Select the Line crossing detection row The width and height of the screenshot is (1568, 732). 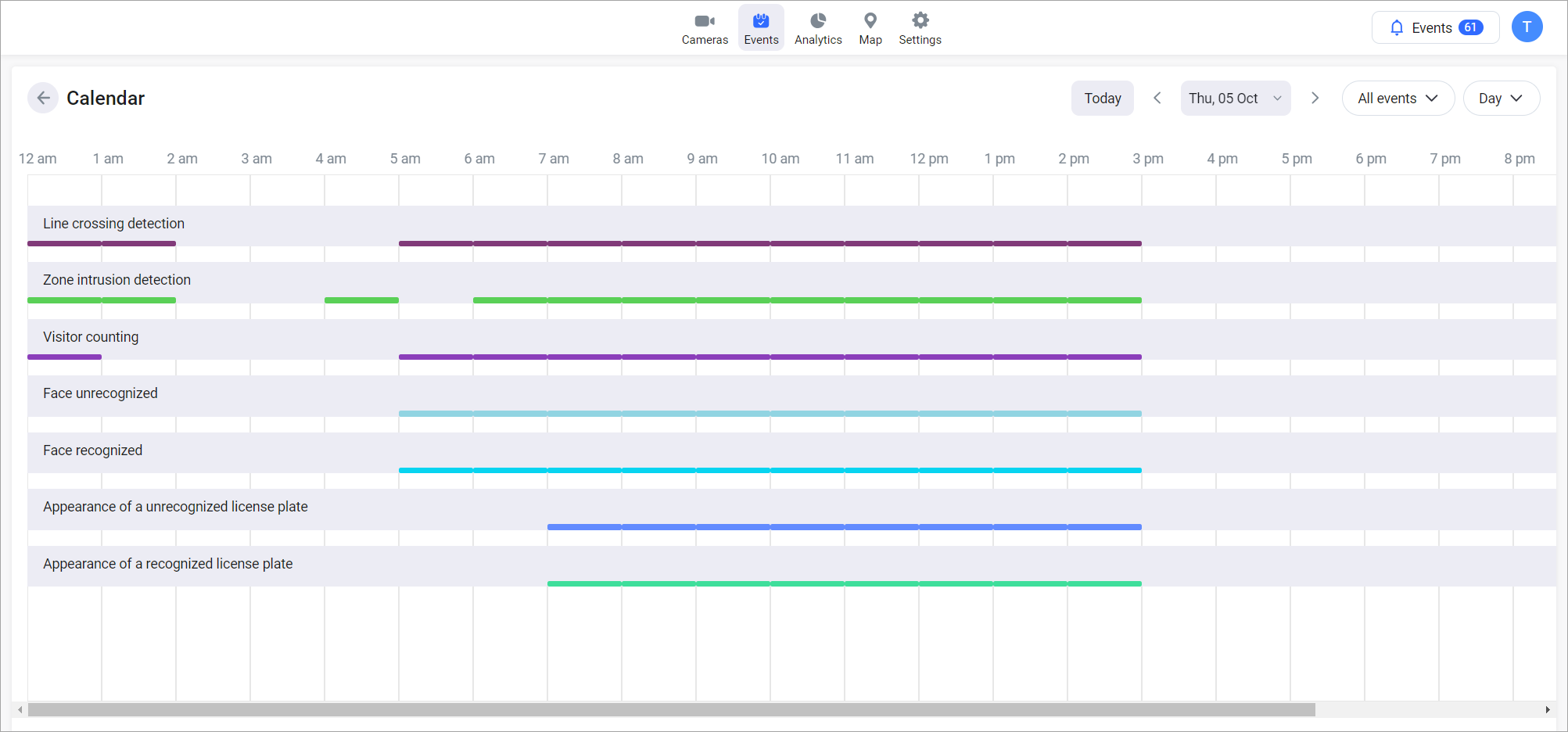click(114, 224)
